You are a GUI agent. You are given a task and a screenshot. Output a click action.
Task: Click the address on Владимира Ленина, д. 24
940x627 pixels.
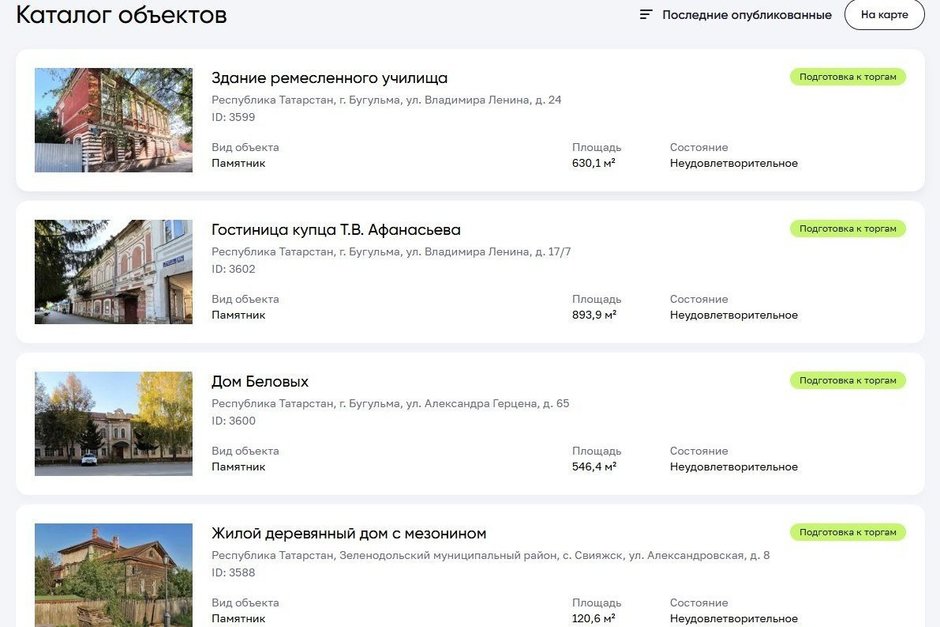(386, 100)
